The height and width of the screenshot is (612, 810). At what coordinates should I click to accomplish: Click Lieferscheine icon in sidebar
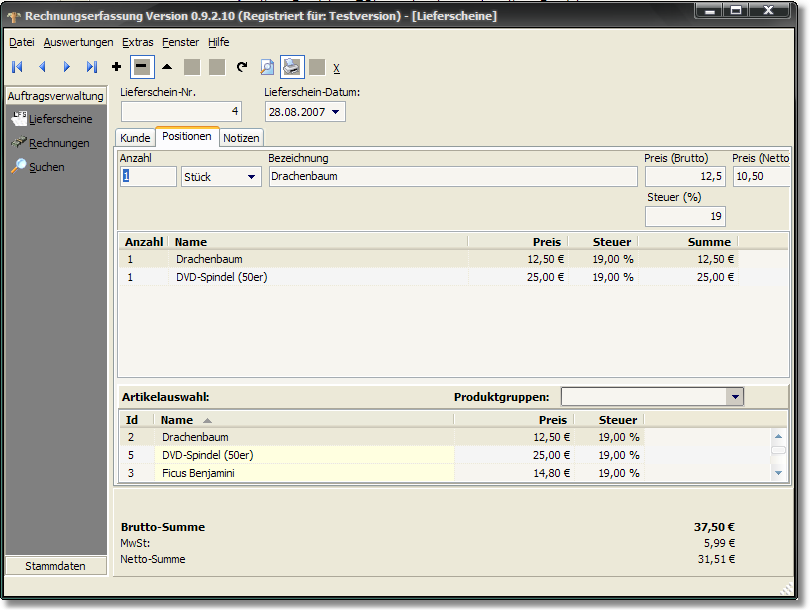pyautogui.click(x=19, y=118)
